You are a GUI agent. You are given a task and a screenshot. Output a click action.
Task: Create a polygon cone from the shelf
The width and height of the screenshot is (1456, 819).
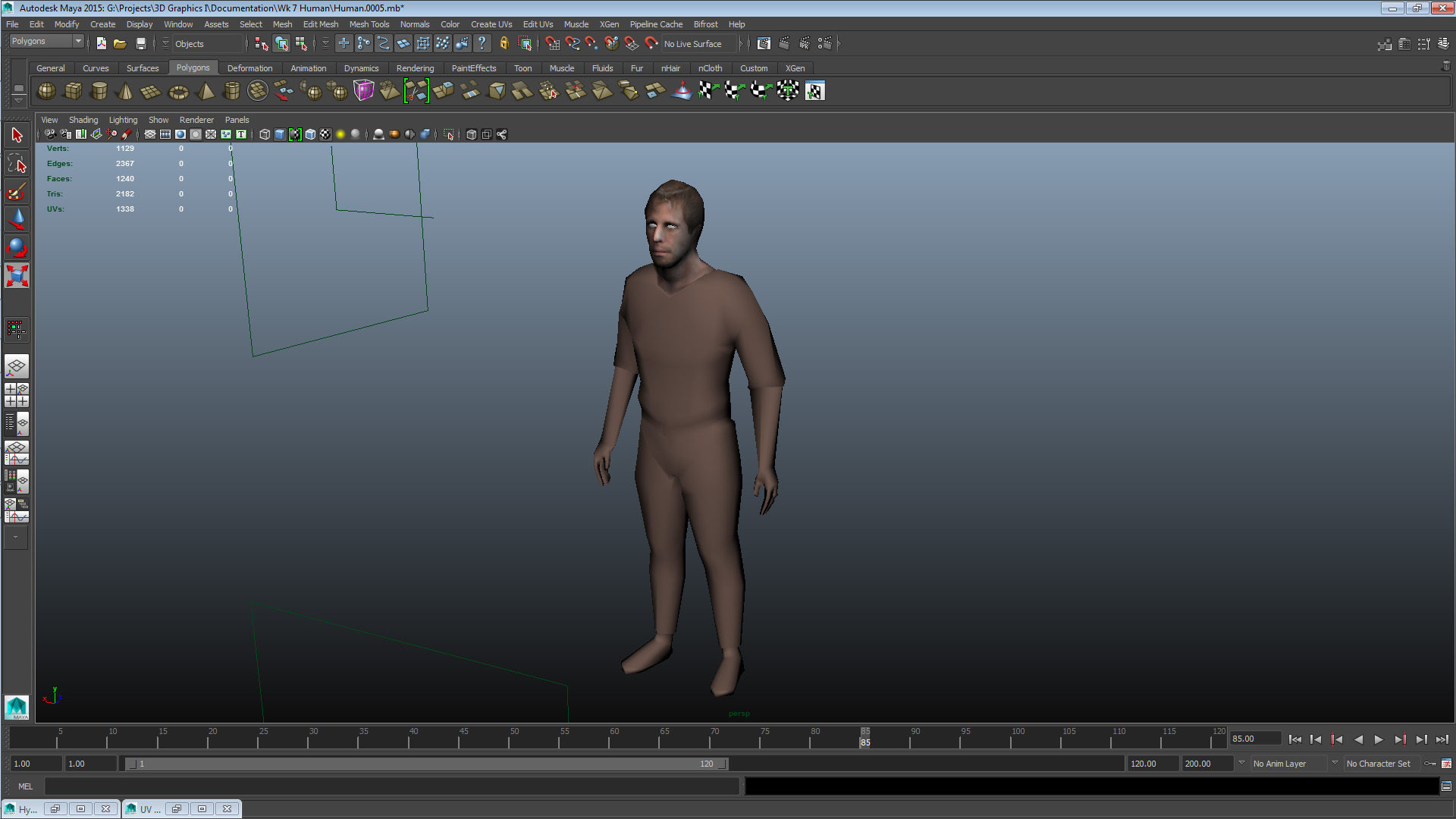pos(124,91)
